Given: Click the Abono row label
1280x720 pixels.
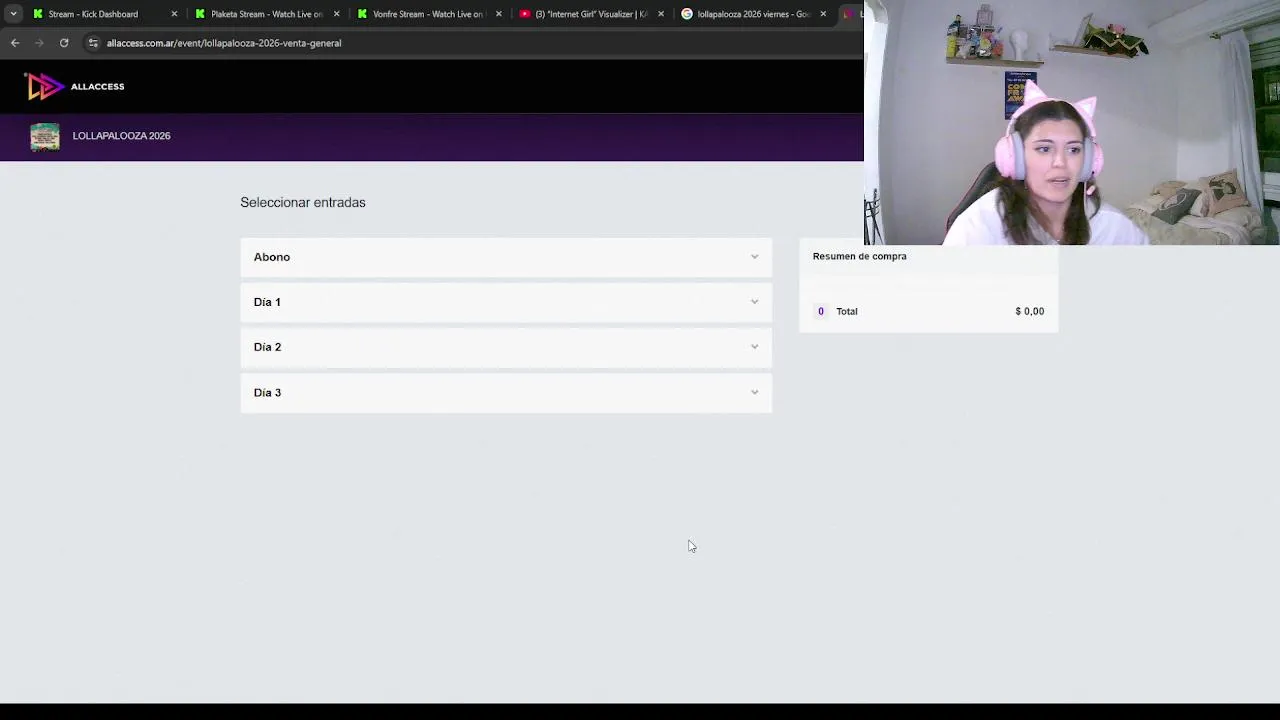Looking at the screenshot, I should tap(272, 257).
